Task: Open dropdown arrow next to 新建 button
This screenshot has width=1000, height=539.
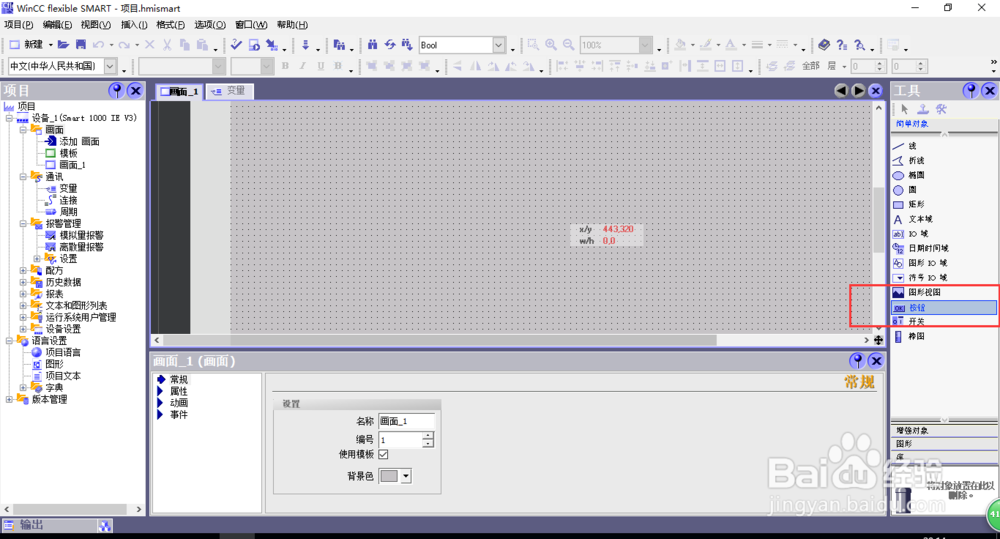Action: coord(50,45)
